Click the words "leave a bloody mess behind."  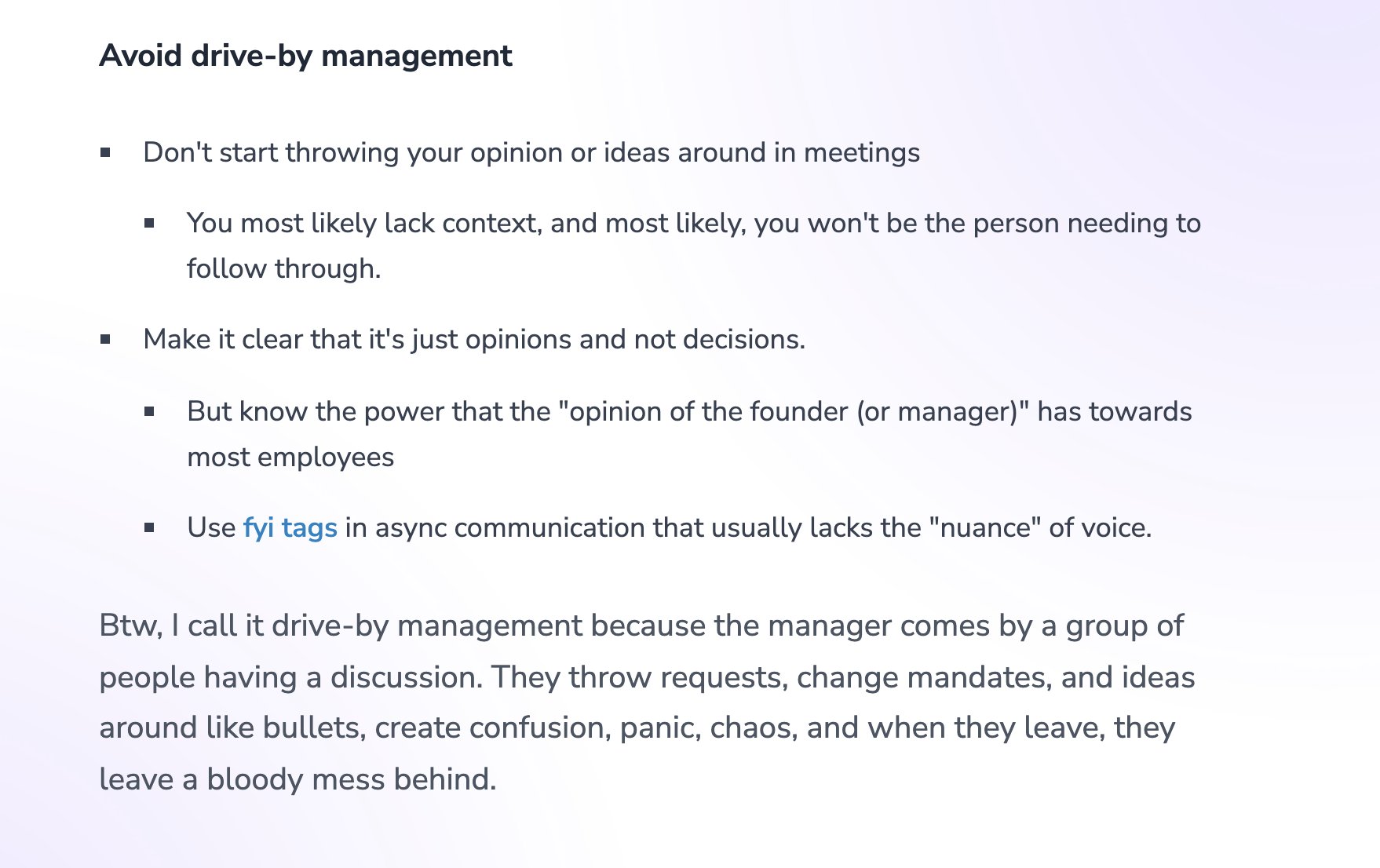pos(298,780)
